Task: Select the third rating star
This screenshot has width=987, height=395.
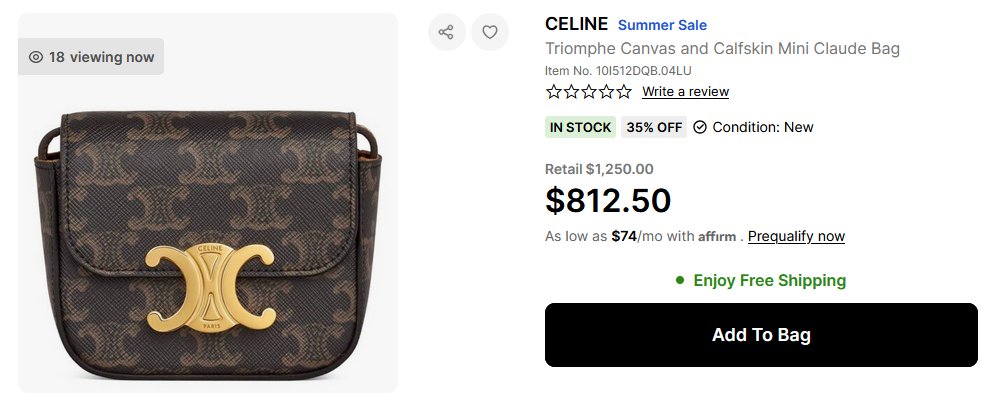Action: (589, 92)
